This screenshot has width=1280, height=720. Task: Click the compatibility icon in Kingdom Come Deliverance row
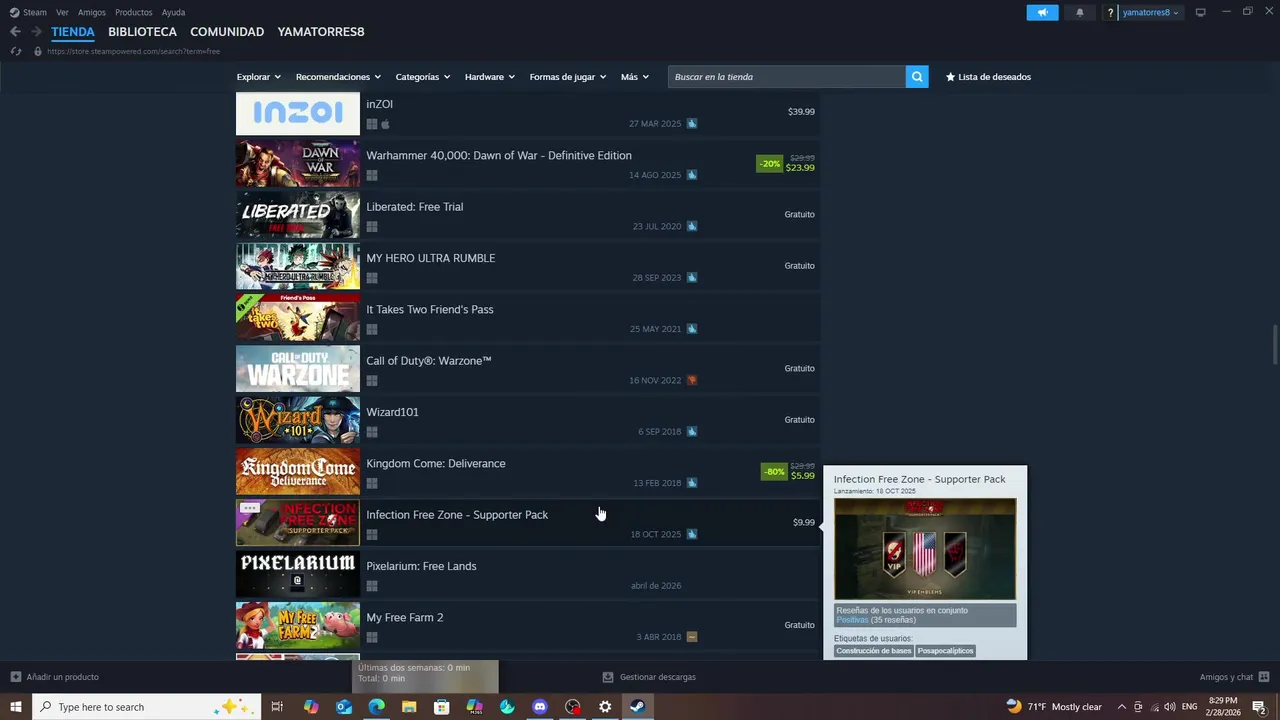click(x=692, y=483)
